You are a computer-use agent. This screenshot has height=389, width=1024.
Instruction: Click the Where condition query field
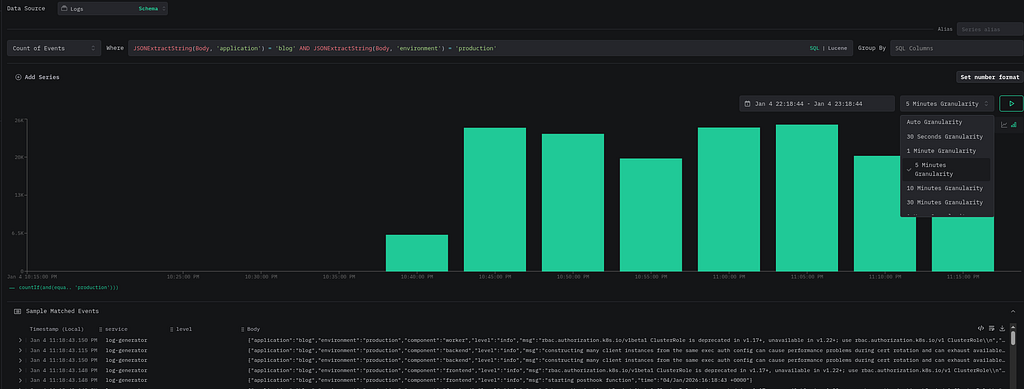(x=490, y=48)
